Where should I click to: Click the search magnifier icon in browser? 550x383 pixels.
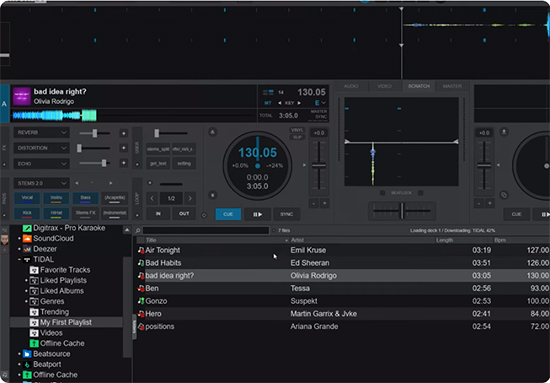138,230
